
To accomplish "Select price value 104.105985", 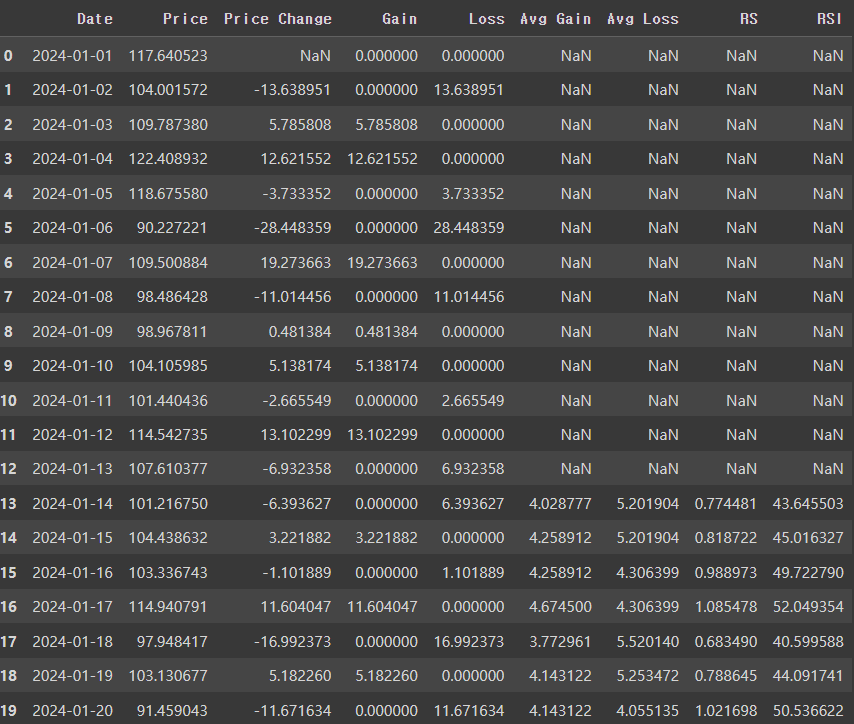I will [x=168, y=366].
